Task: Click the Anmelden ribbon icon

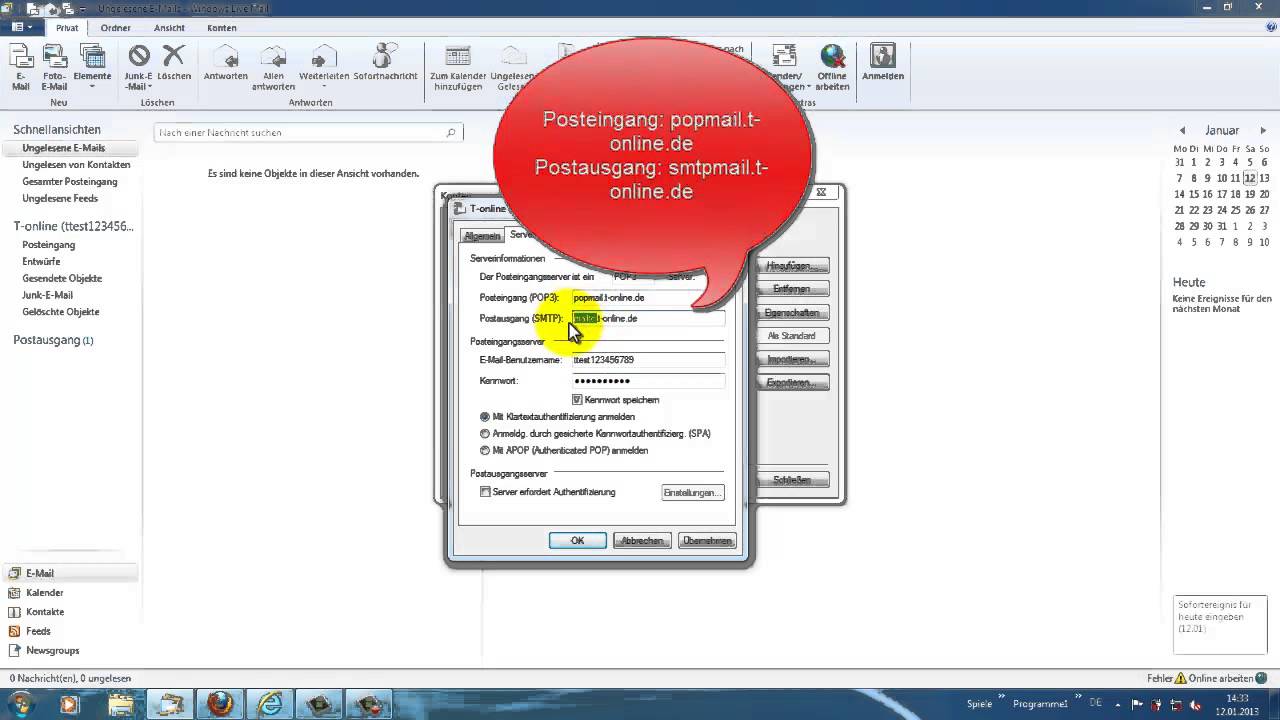Action: [883, 63]
